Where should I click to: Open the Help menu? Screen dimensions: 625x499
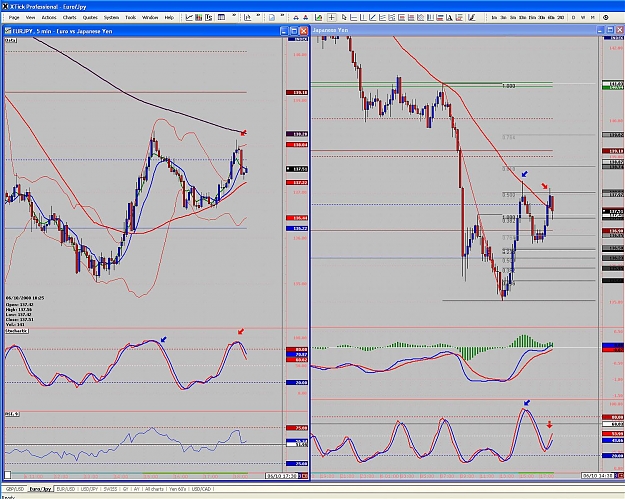pyautogui.click(x=169, y=18)
